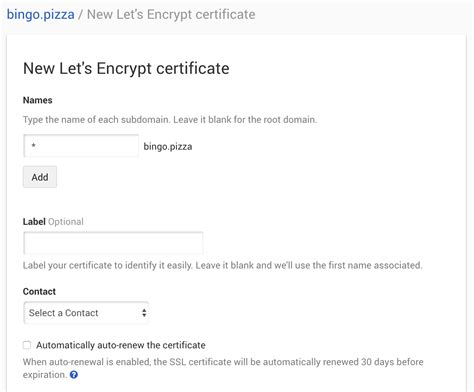Viewport: 474px width, 392px height.
Task: Click the 'Names' field label
Action: (x=37, y=100)
